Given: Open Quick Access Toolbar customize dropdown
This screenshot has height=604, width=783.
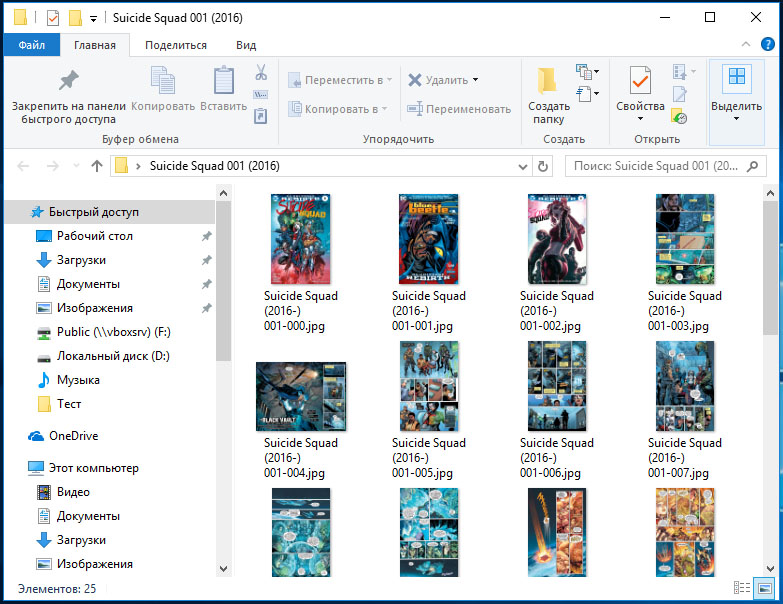Looking at the screenshot, I should (x=93, y=19).
